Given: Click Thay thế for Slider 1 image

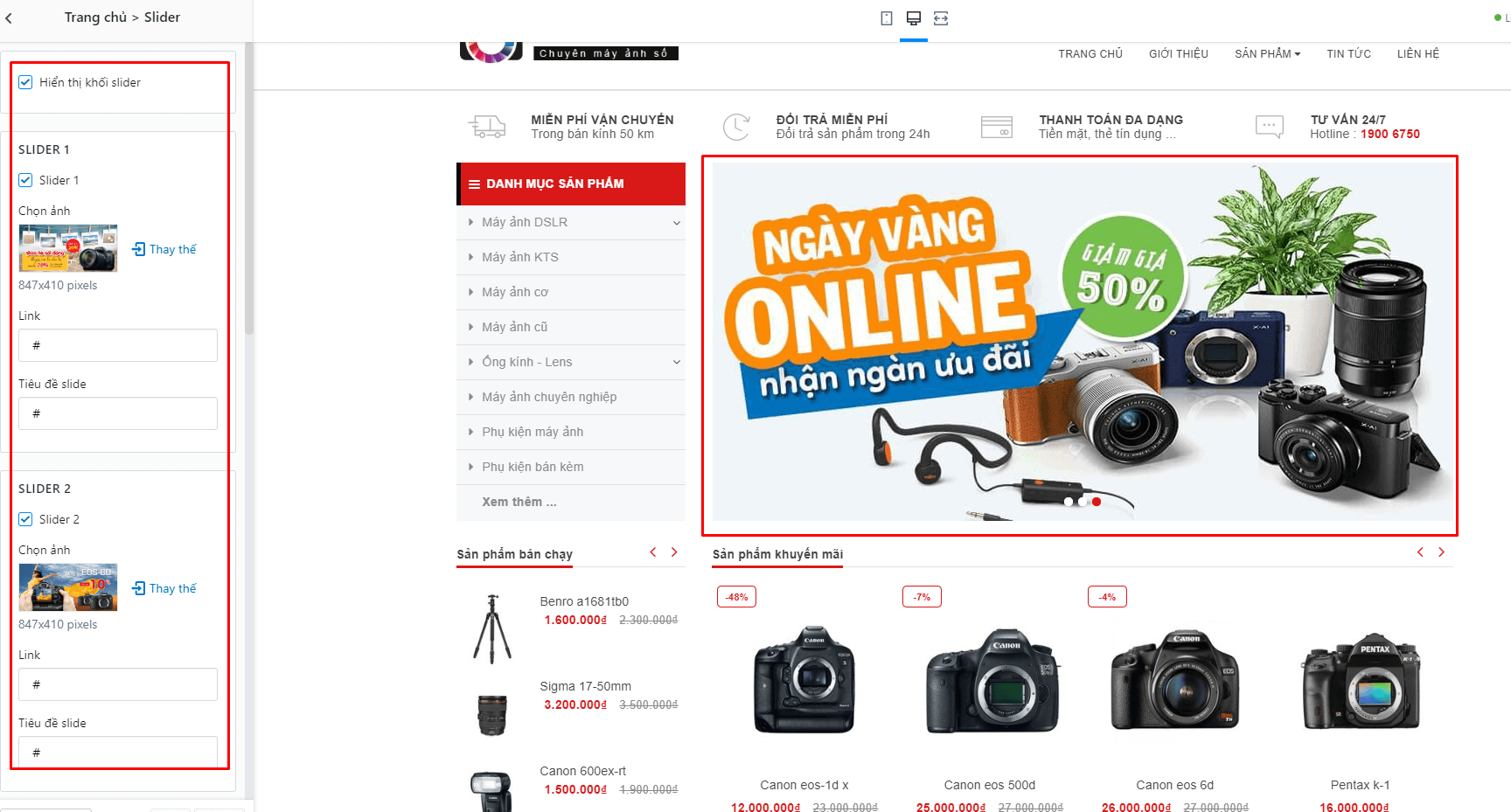Looking at the screenshot, I should point(164,249).
